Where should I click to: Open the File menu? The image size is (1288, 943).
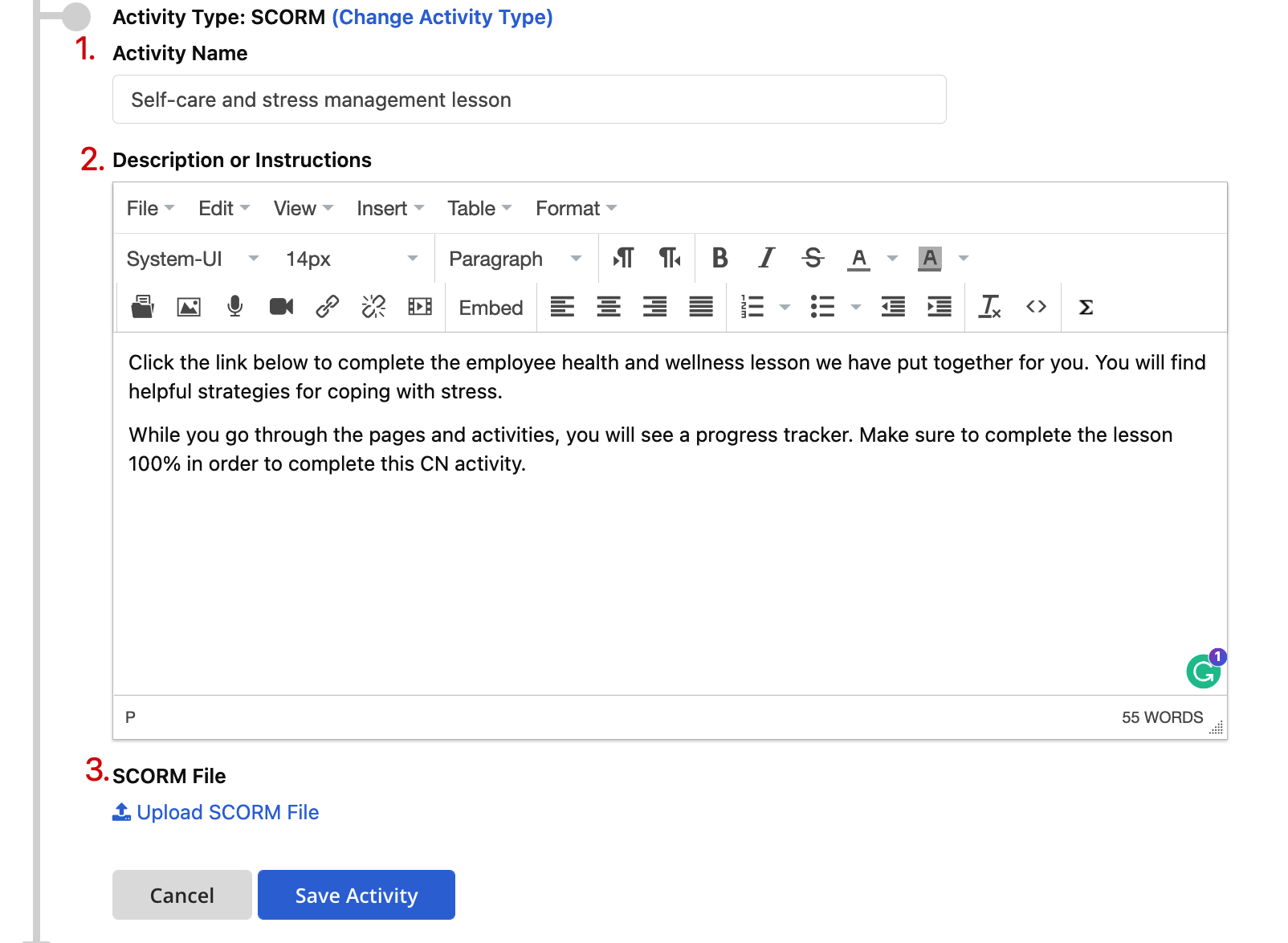pyautogui.click(x=150, y=209)
